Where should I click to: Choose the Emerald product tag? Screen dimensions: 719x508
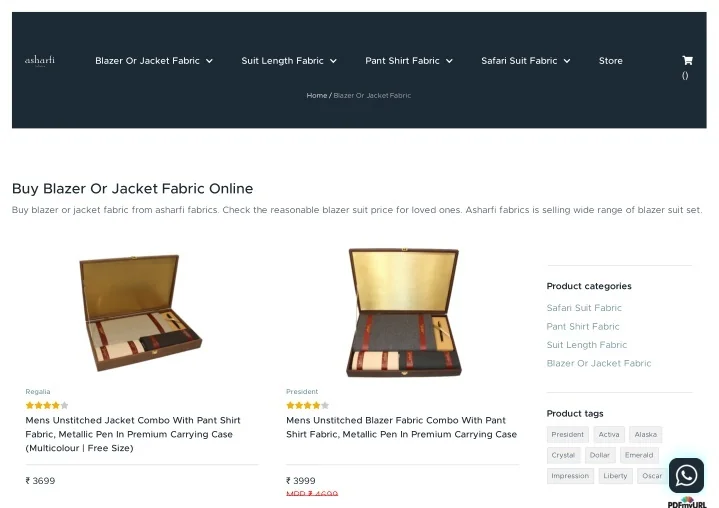click(639, 455)
